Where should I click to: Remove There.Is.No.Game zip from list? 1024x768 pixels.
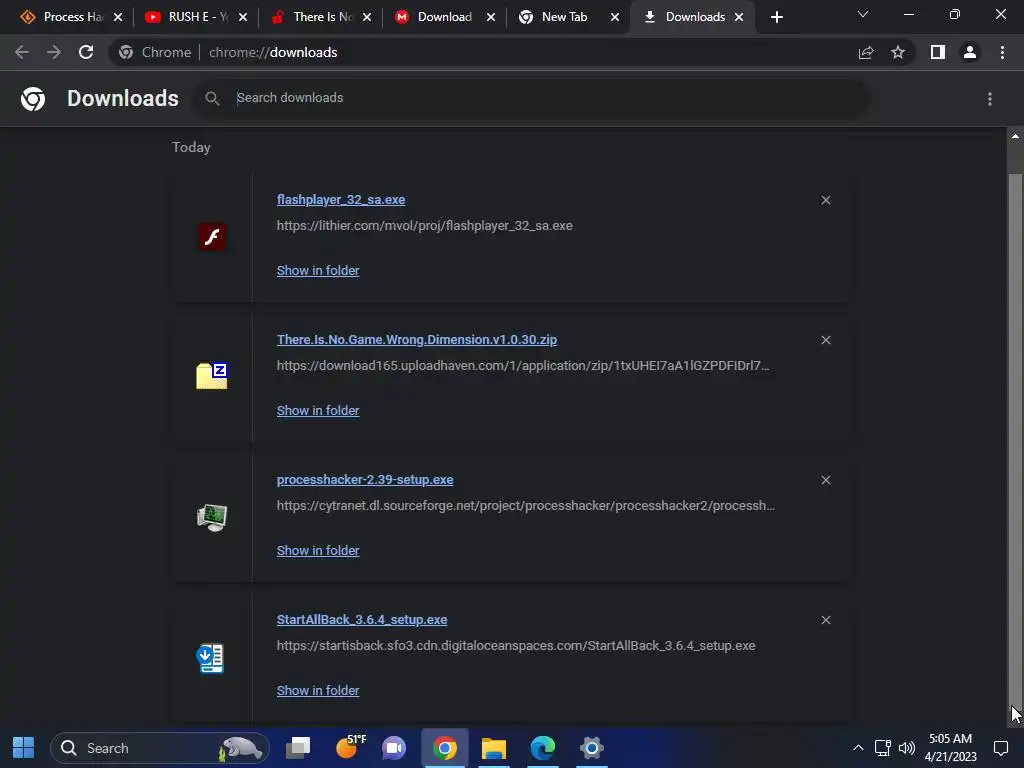[x=826, y=340]
